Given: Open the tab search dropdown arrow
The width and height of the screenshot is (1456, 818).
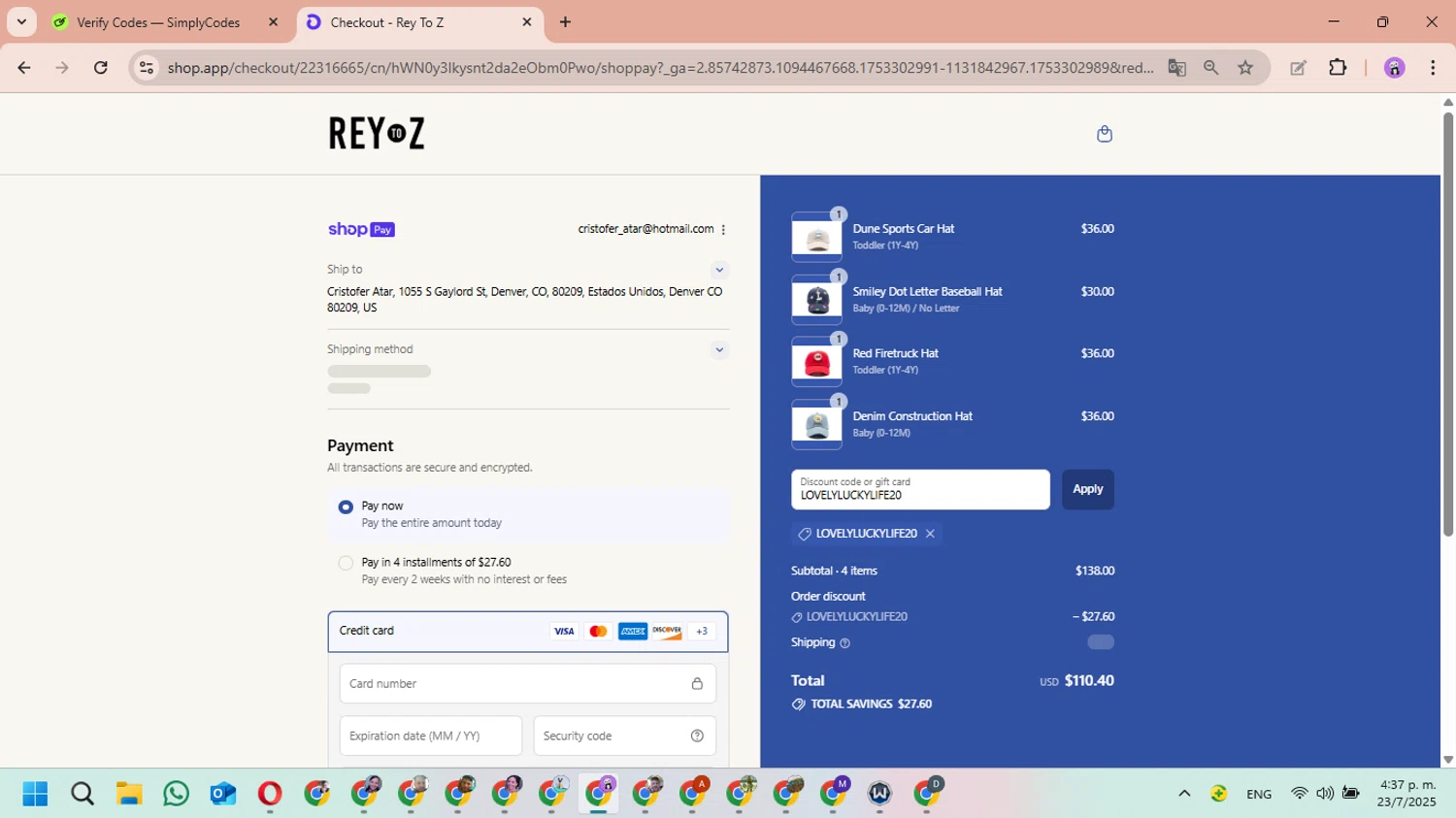Looking at the screenshot, I should pyautogui.click(x=21, y=21).
